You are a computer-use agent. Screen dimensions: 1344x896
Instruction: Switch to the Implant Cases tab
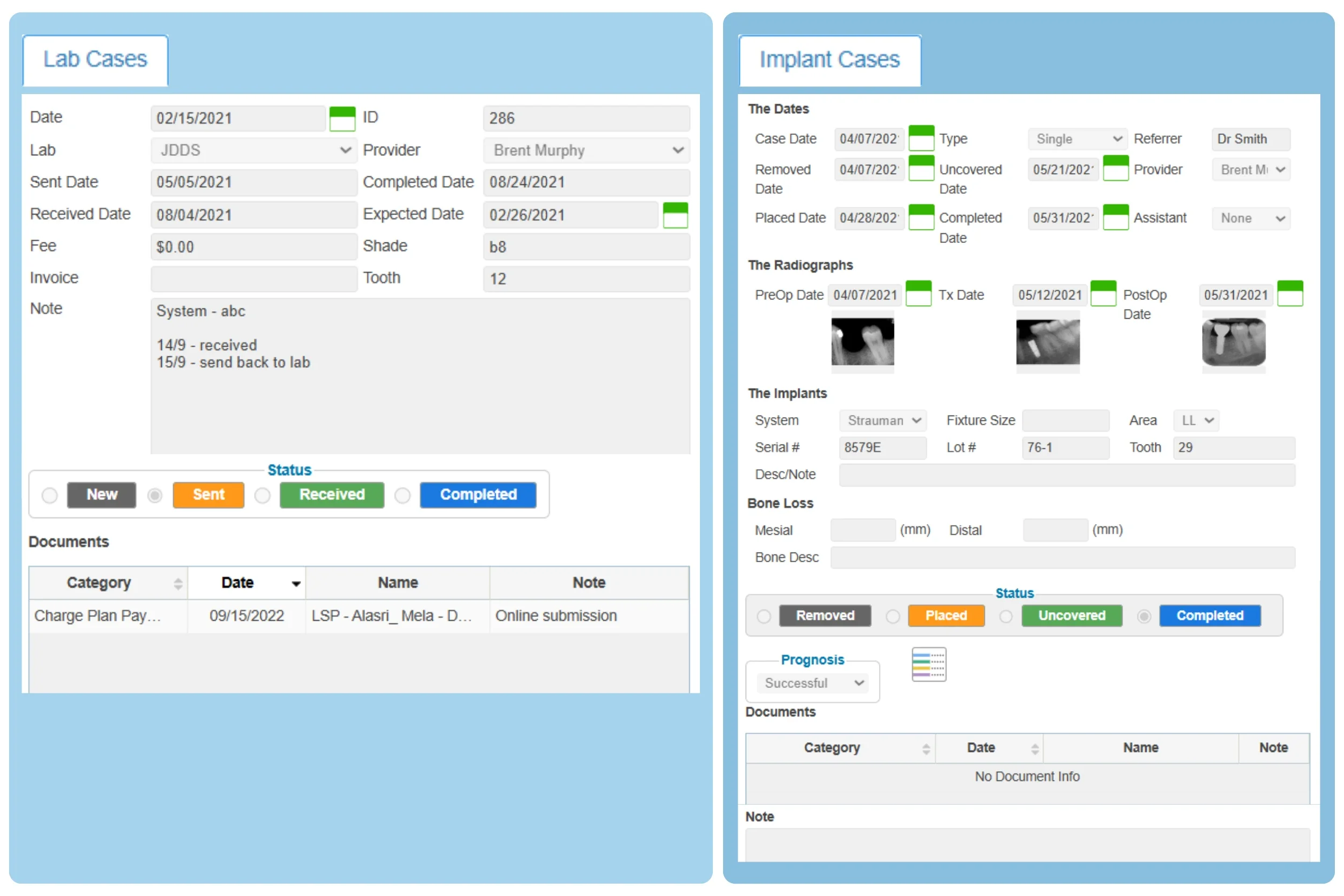coord(829,59)
